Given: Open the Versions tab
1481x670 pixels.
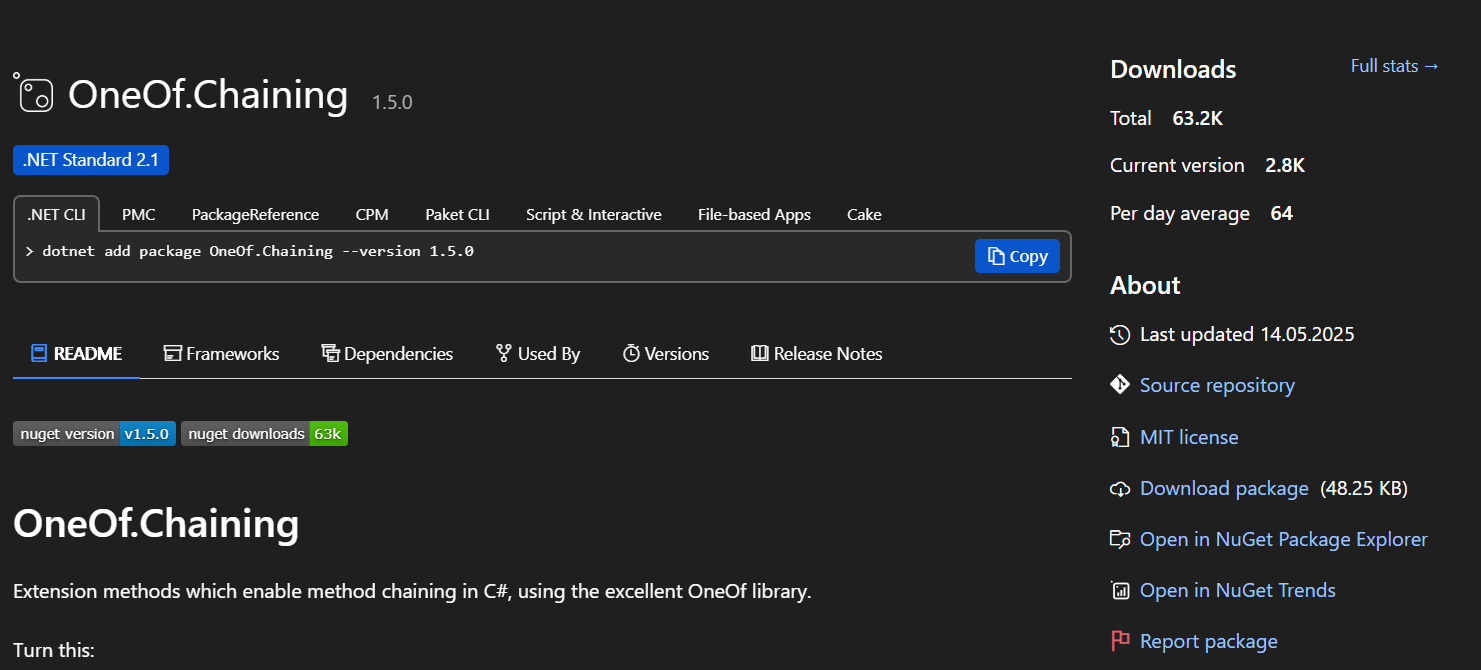Looking at the screenshot, I should pyautogui.click(x=666, y=353).
